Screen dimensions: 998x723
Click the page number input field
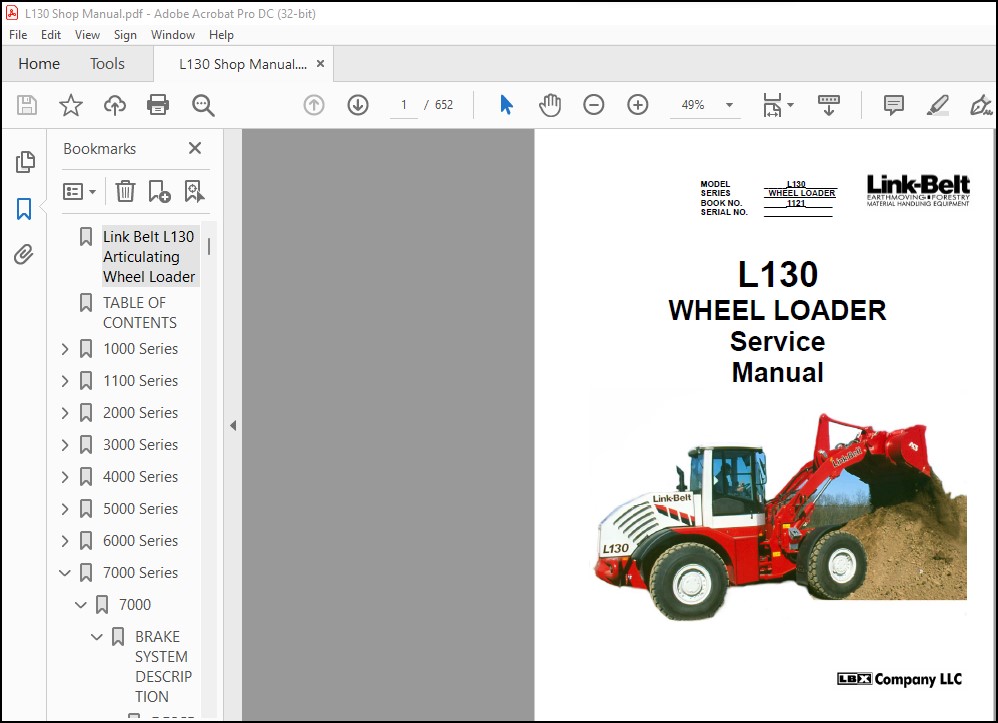pyautogui.click(x=404, y=105)
